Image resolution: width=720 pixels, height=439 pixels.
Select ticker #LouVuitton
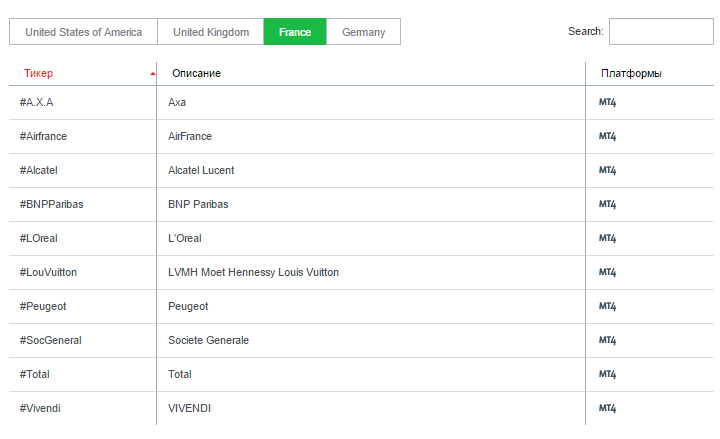click(48, 272)
